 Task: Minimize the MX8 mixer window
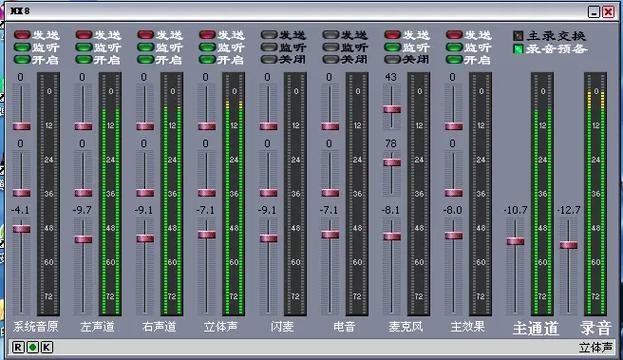(594, 12)
